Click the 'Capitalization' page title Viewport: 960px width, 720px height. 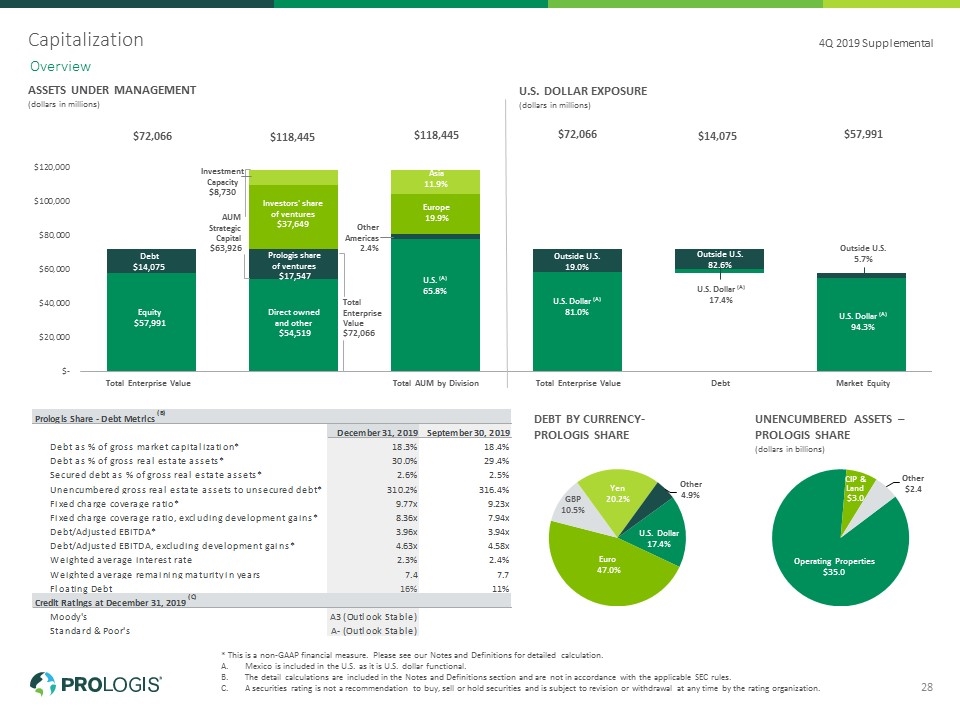(x=86, y=40)
